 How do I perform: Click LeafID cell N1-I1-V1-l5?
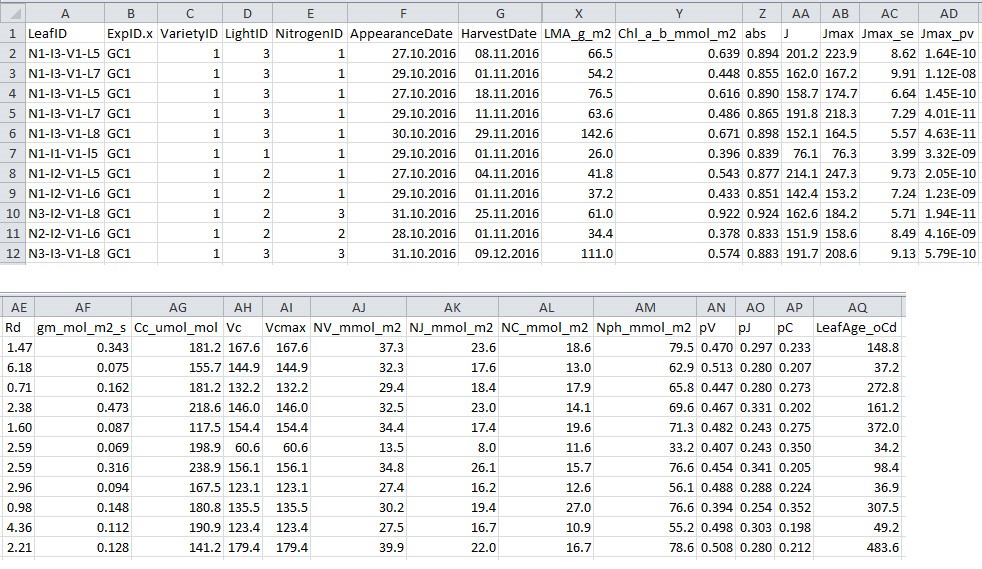tap(63, 153)
